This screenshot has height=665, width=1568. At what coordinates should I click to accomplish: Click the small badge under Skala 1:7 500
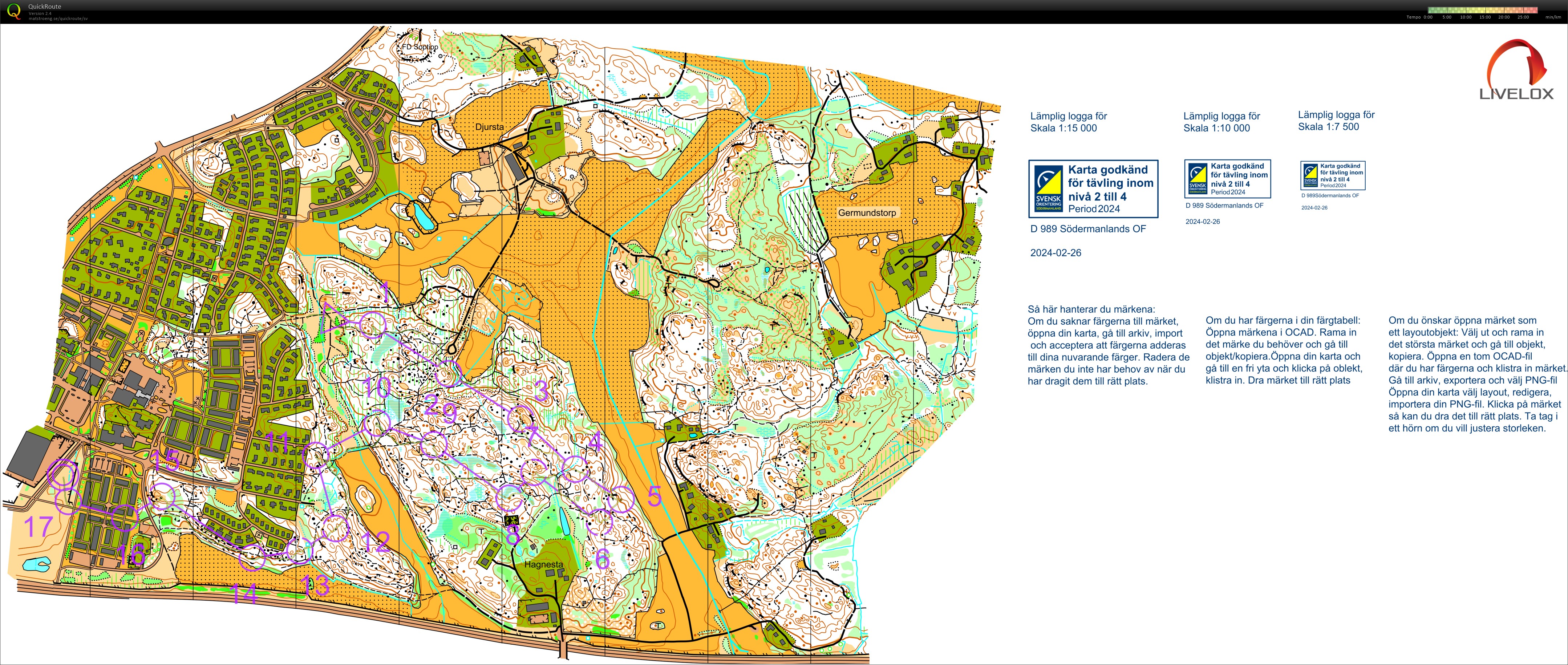(x=1333, y=176)
